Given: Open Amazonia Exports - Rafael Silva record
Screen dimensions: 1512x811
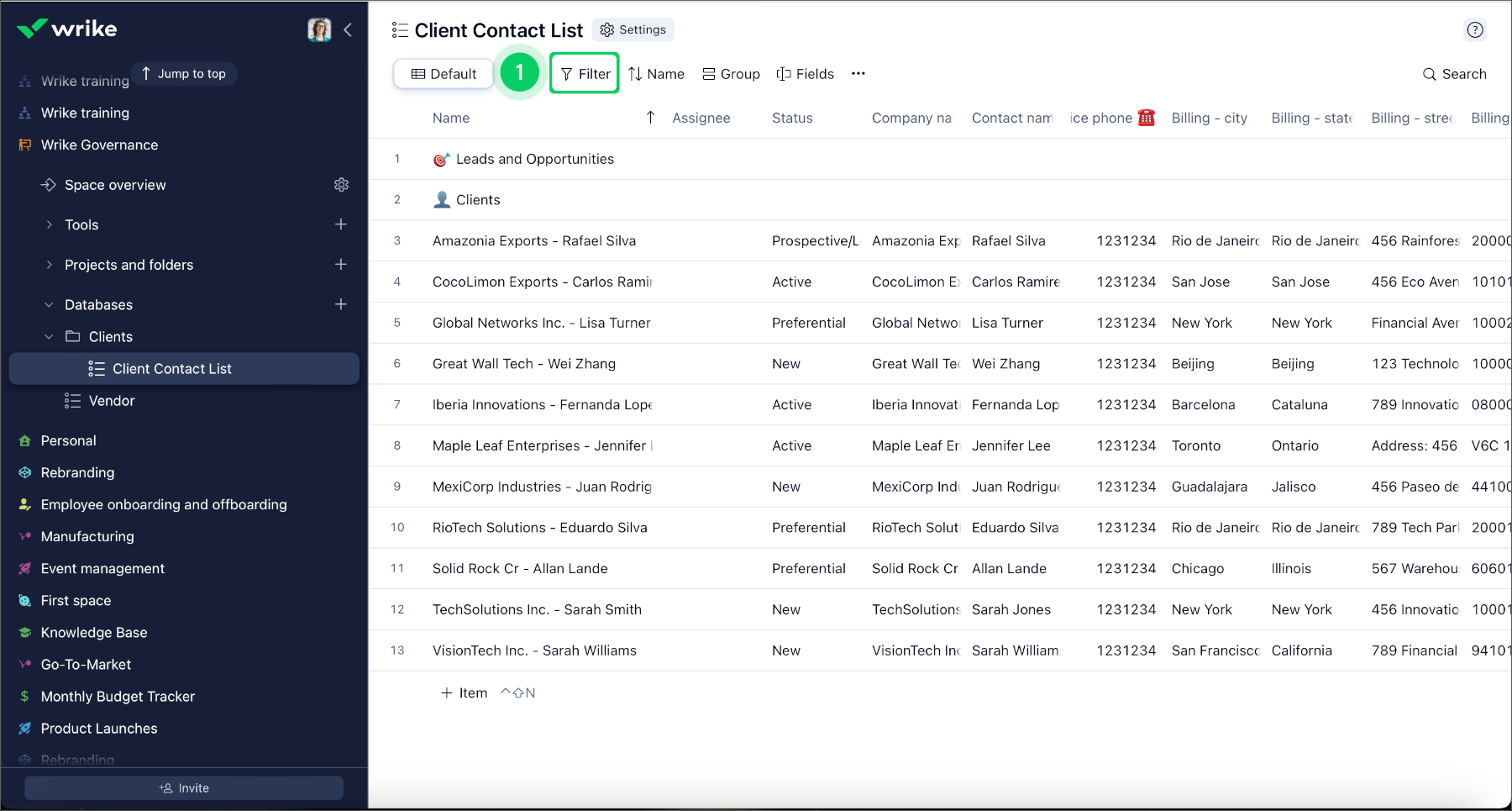Looking at the screenshot, I should (x=533, y=241).
